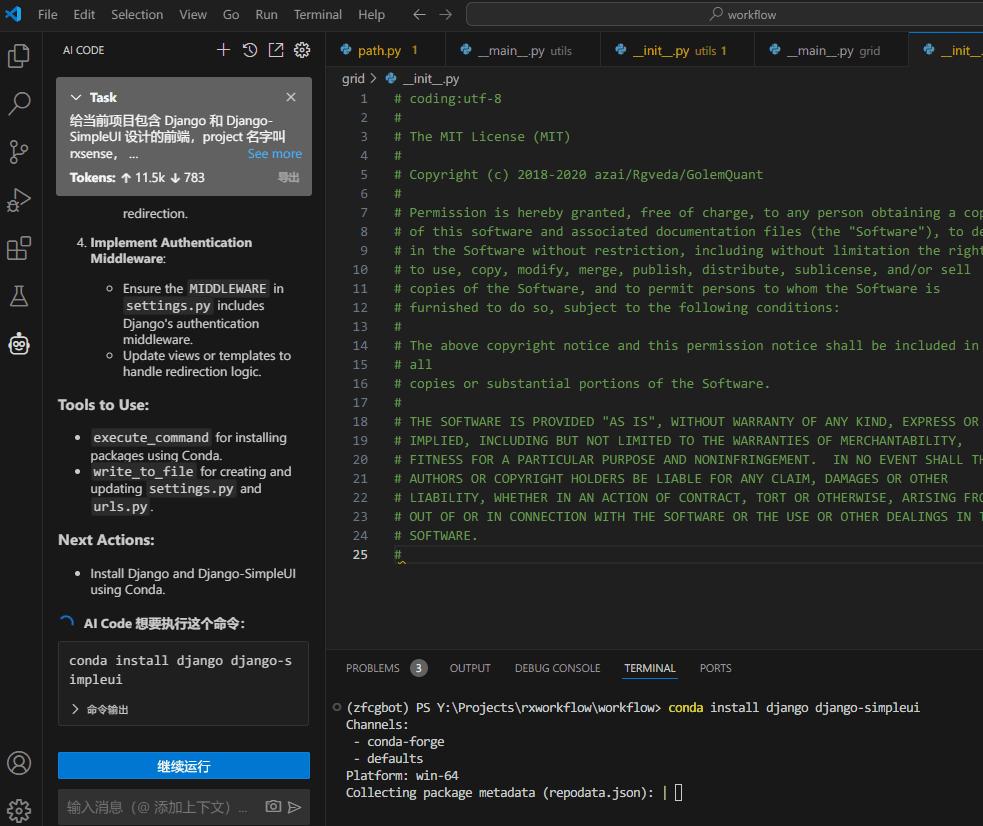The image size is (983, 826).
Task: Close the Task card with X
Action: pos(291,97)
